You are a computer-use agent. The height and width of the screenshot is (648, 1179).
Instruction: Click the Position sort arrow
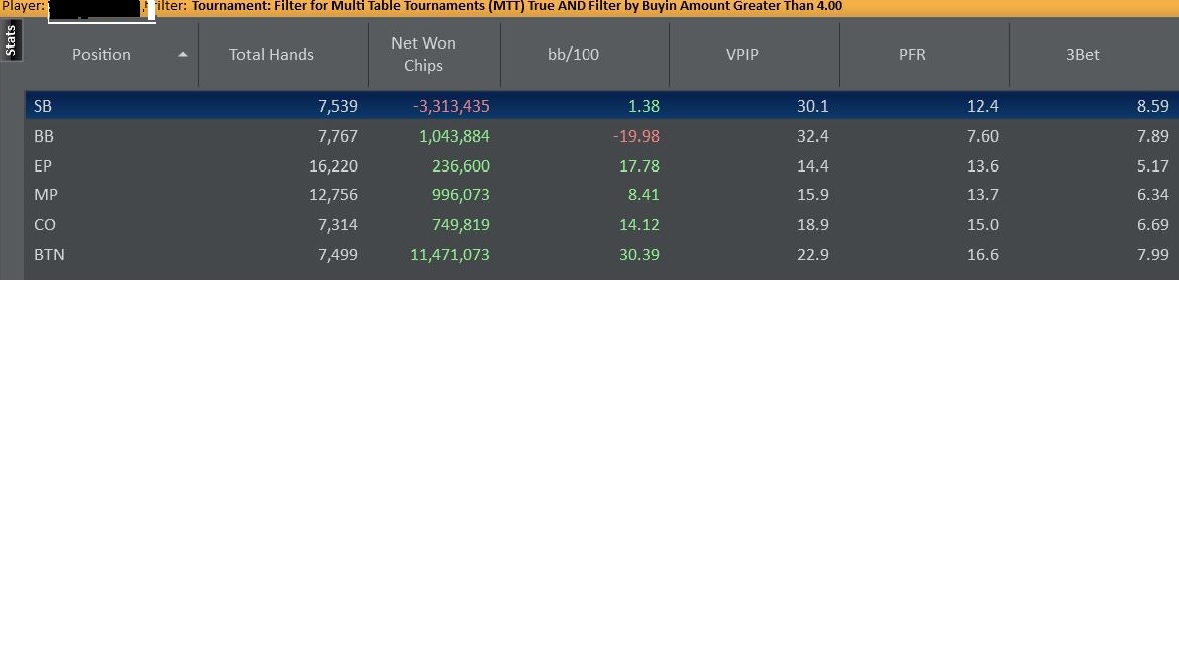point(182,55)
